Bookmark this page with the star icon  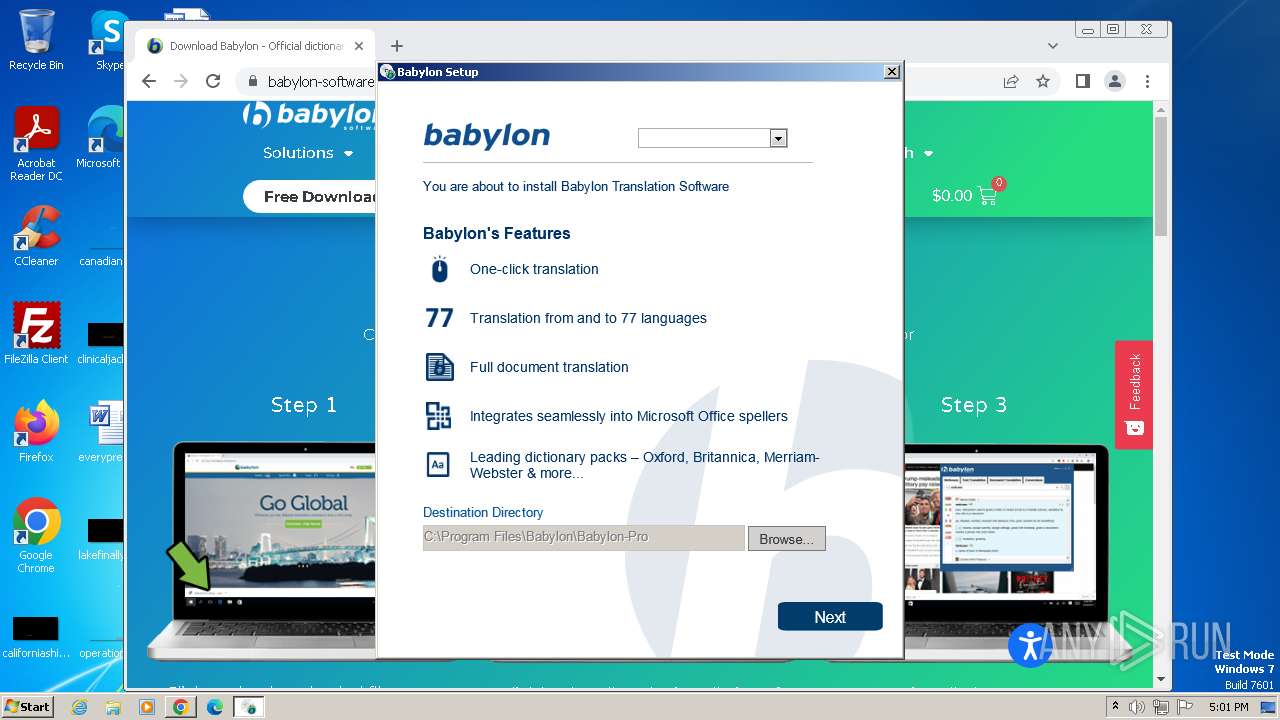(1043, 81)
